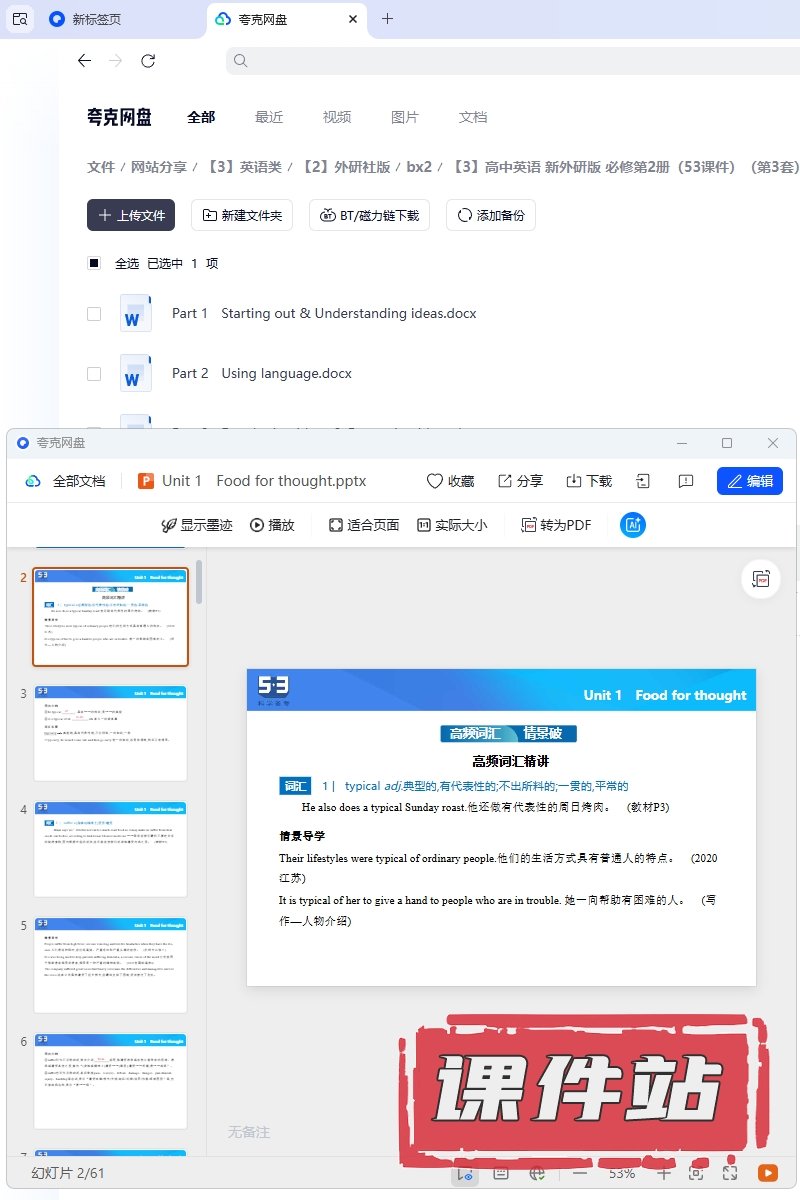Click the browser address search field
The width and height of the screenshot is (800, 1200).
(x=500, y=61)
